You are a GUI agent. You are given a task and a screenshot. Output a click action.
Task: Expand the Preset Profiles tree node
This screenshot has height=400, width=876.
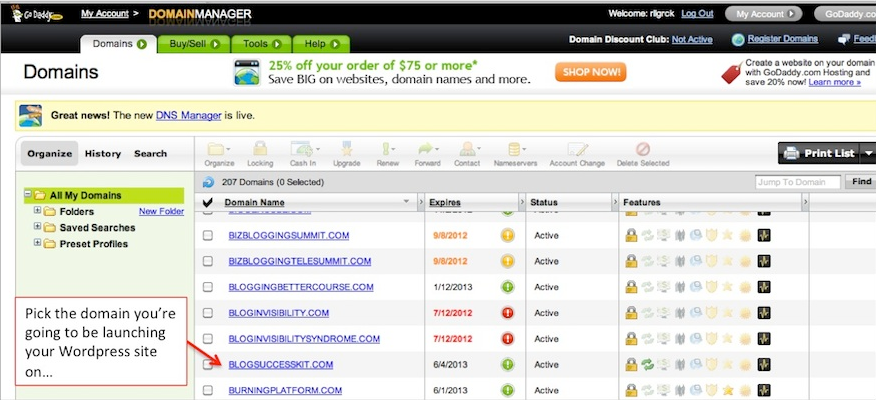pyautogui.click(x=37, y=243)
